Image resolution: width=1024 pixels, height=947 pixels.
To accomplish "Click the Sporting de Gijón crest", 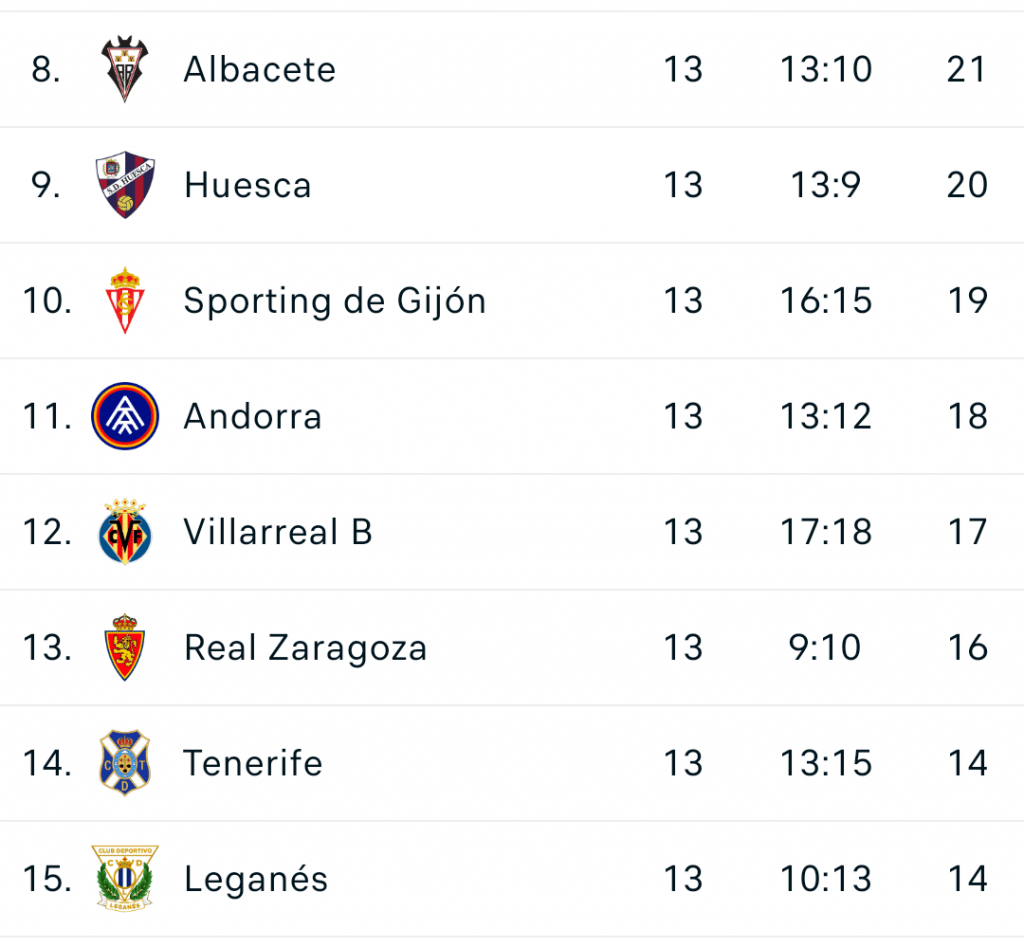I will 125,300.
